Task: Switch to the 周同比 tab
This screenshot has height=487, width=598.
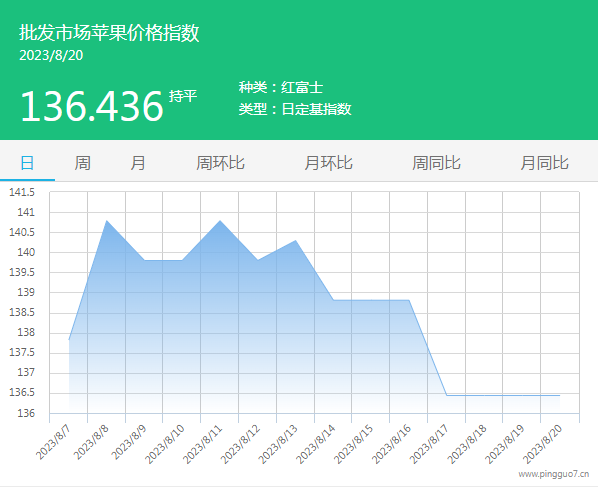Action: 436,163
